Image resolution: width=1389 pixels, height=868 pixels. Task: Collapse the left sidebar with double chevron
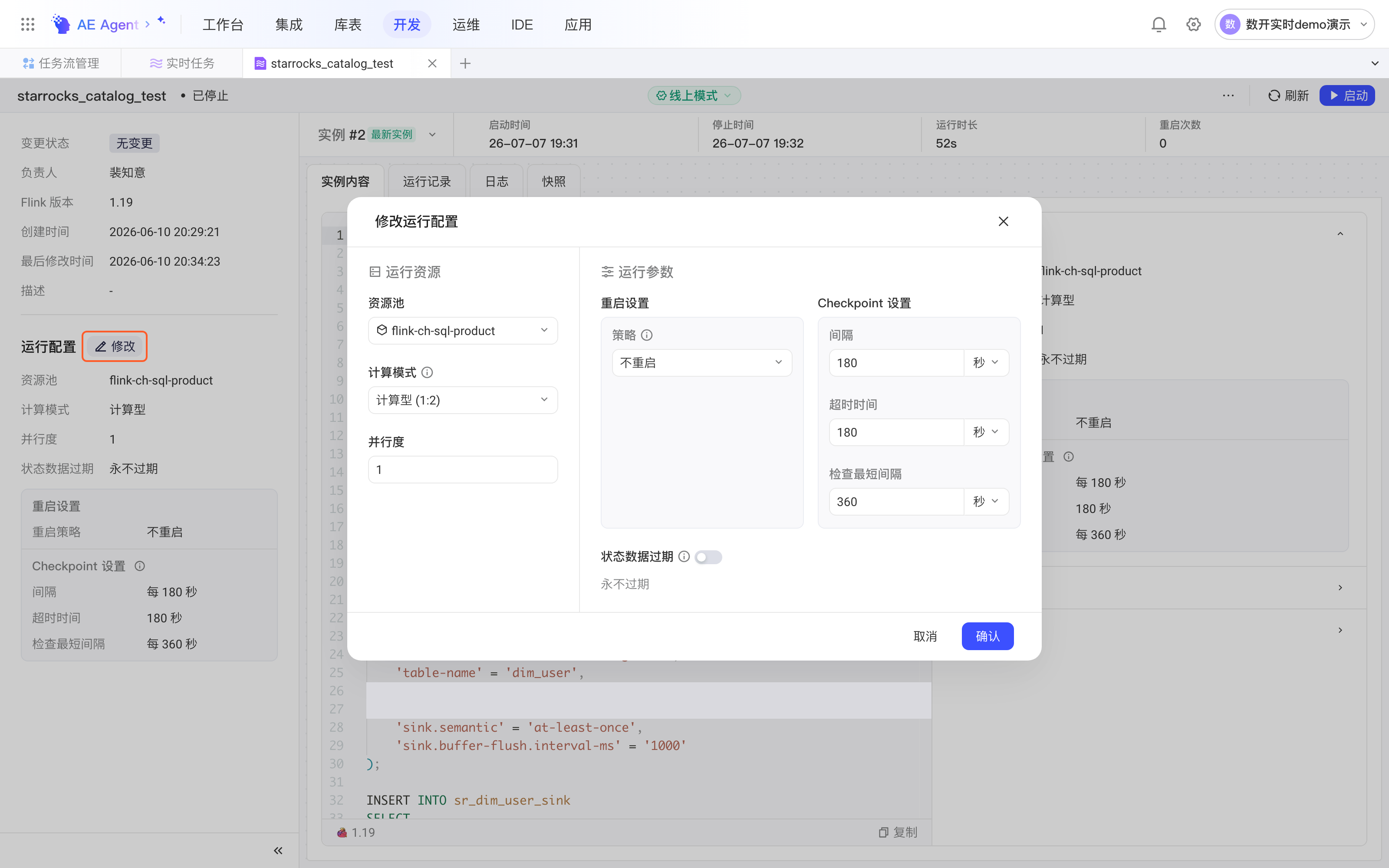click(278, 850)
